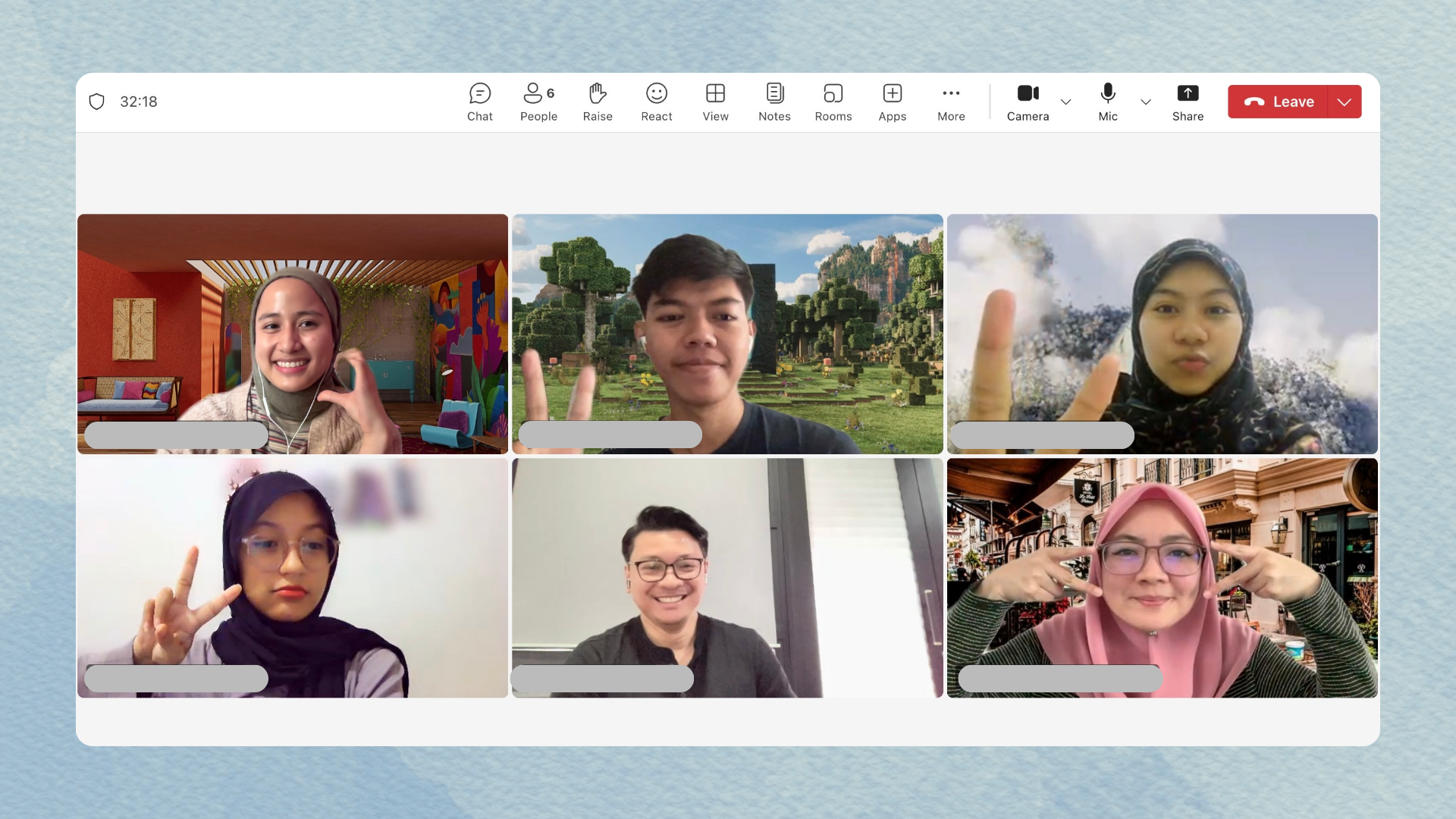This screenshot has width=1456, height=819.
Task: Open meeting Notes
Action: pos(774,102)
